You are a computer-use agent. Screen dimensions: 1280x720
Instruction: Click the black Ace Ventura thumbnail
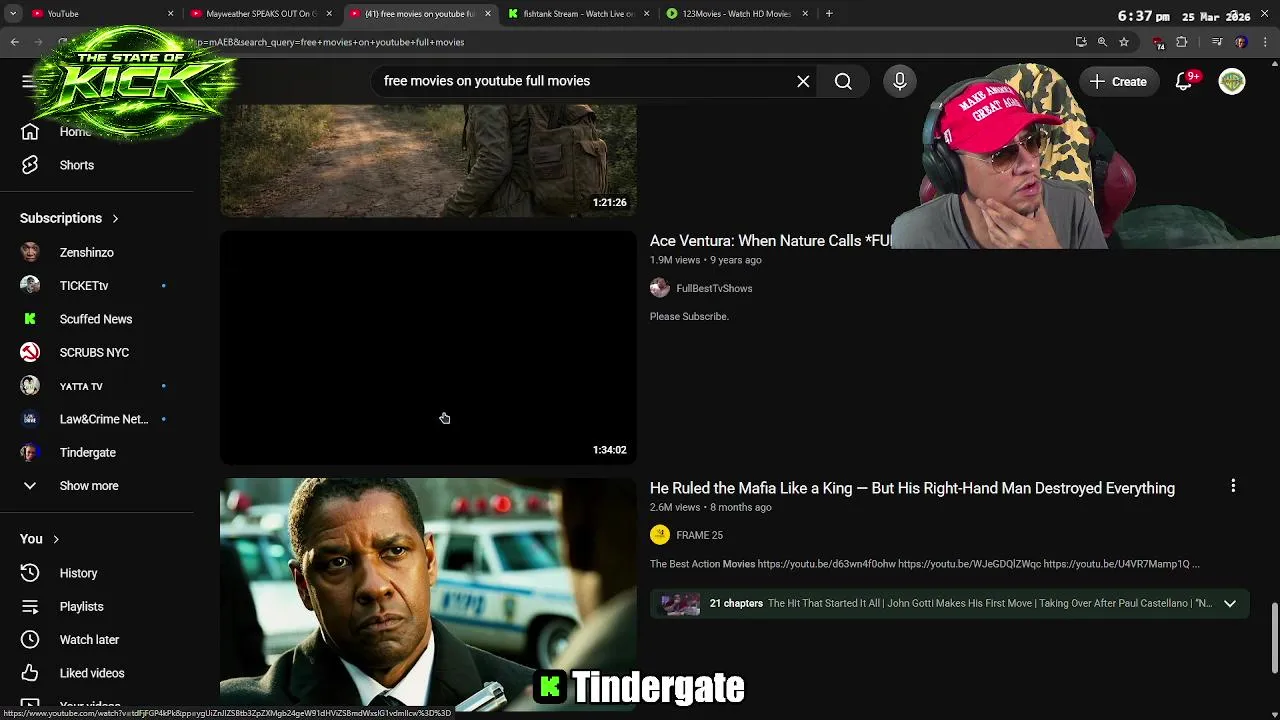click(428, 348)
